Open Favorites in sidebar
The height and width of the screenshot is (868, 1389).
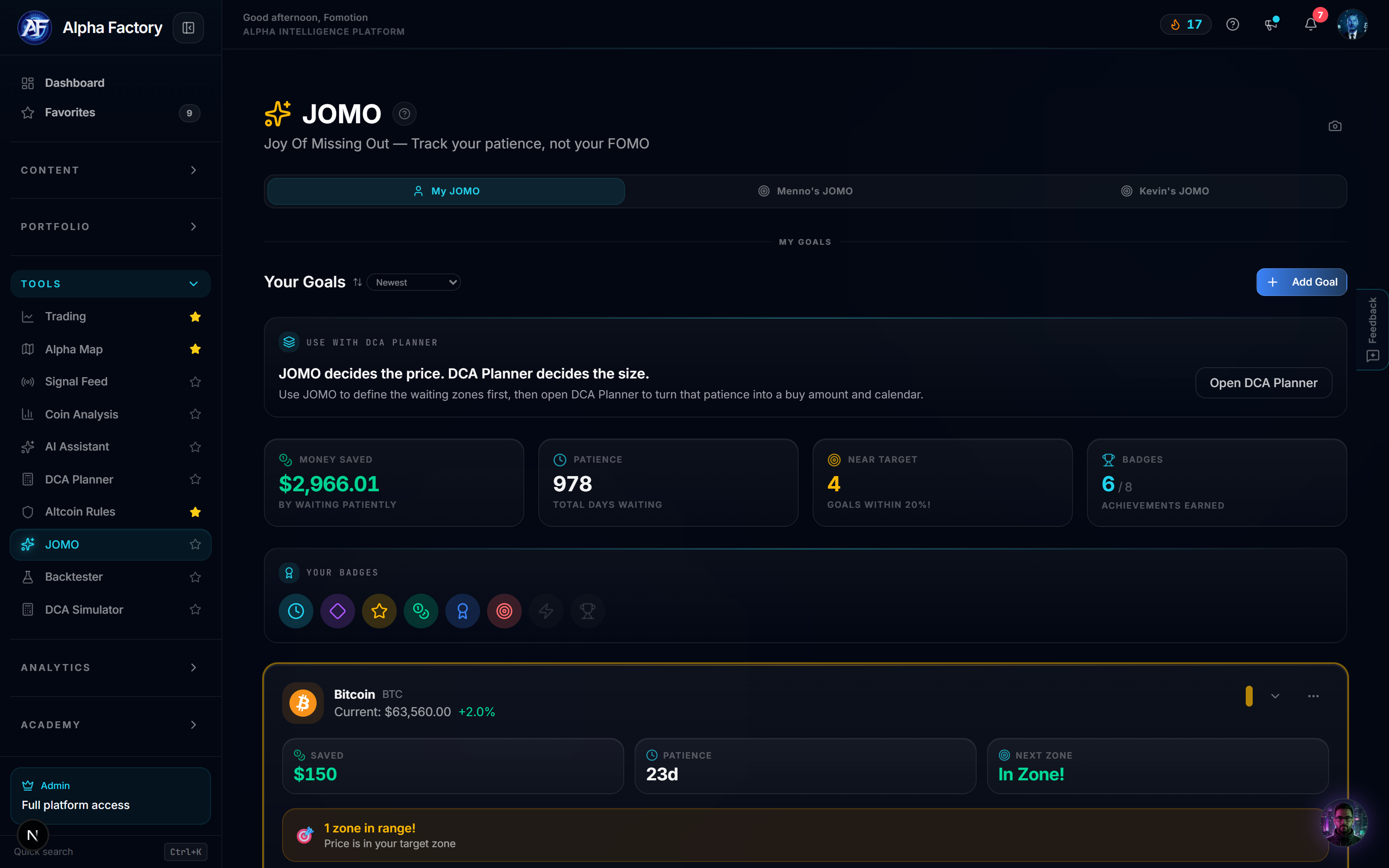pyautogui.click(x=111, y=112)
